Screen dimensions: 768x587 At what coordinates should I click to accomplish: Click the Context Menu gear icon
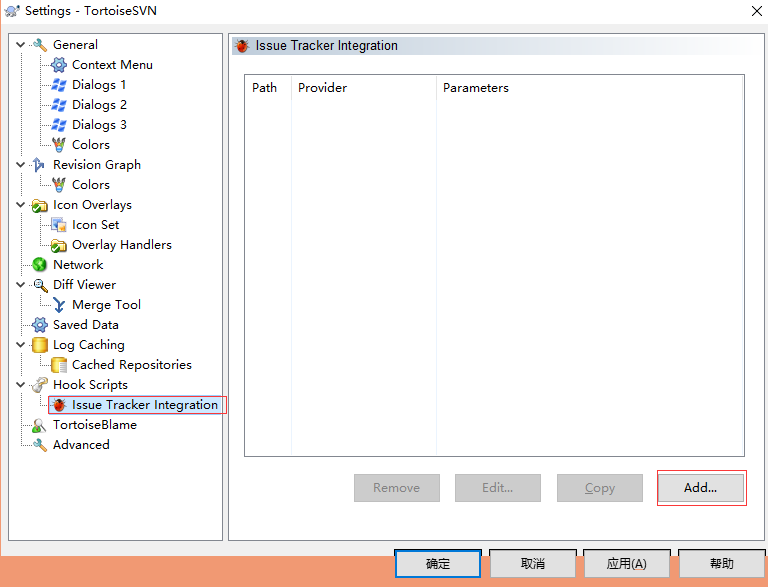click(x=59, y=65)
